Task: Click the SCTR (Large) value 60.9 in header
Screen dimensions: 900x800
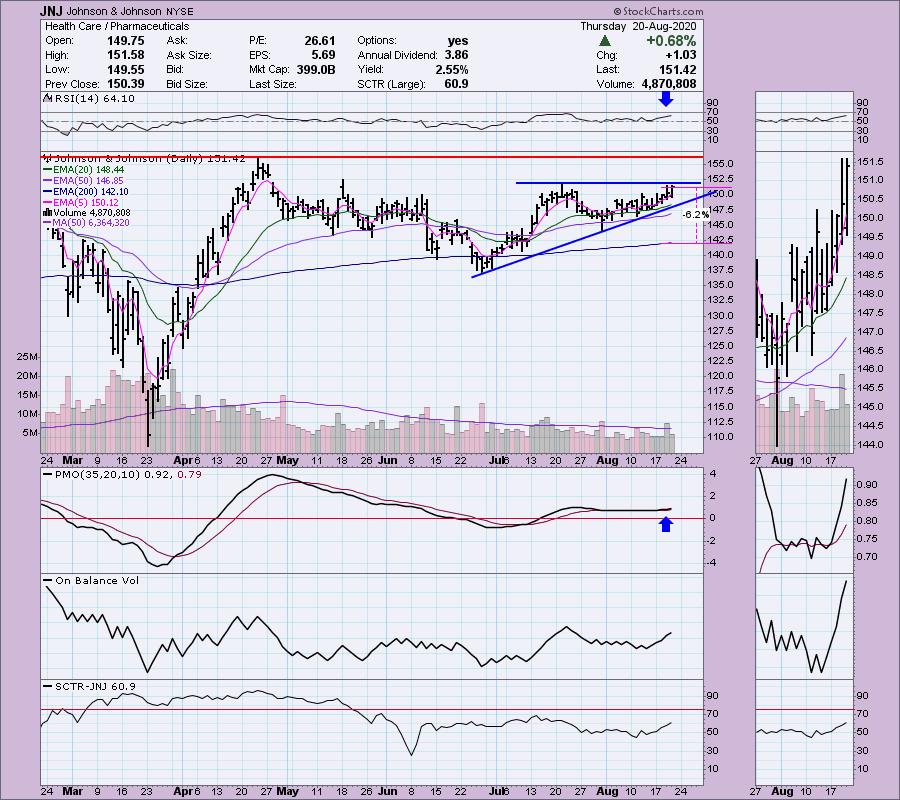Action: point(456,84)
